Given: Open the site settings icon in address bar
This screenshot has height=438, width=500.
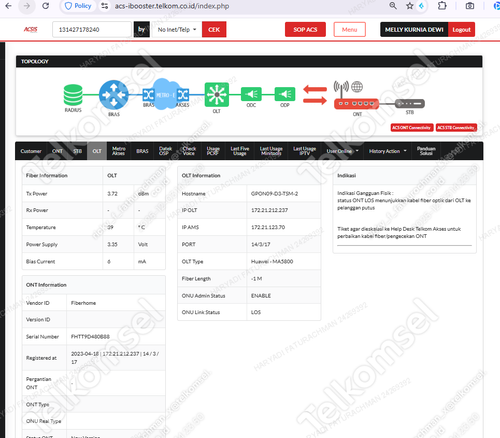Looking at the screenshot, I should coord(105,6).
